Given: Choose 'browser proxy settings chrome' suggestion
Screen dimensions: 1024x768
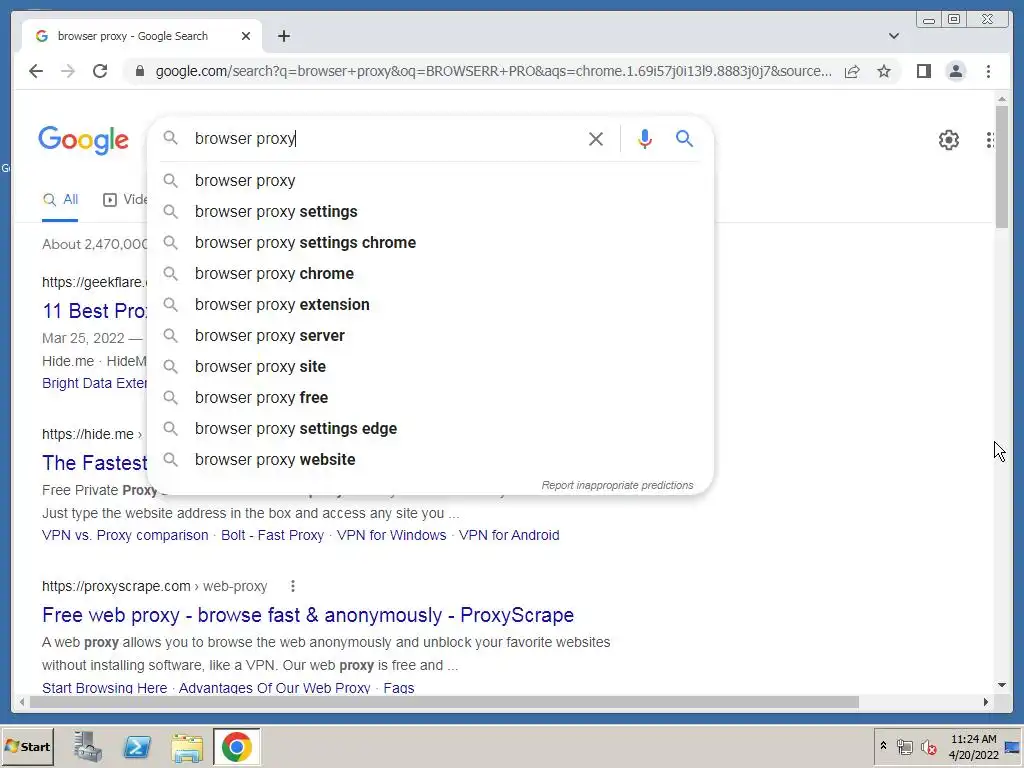Looking at the screenshot, I should pos(431,242).
